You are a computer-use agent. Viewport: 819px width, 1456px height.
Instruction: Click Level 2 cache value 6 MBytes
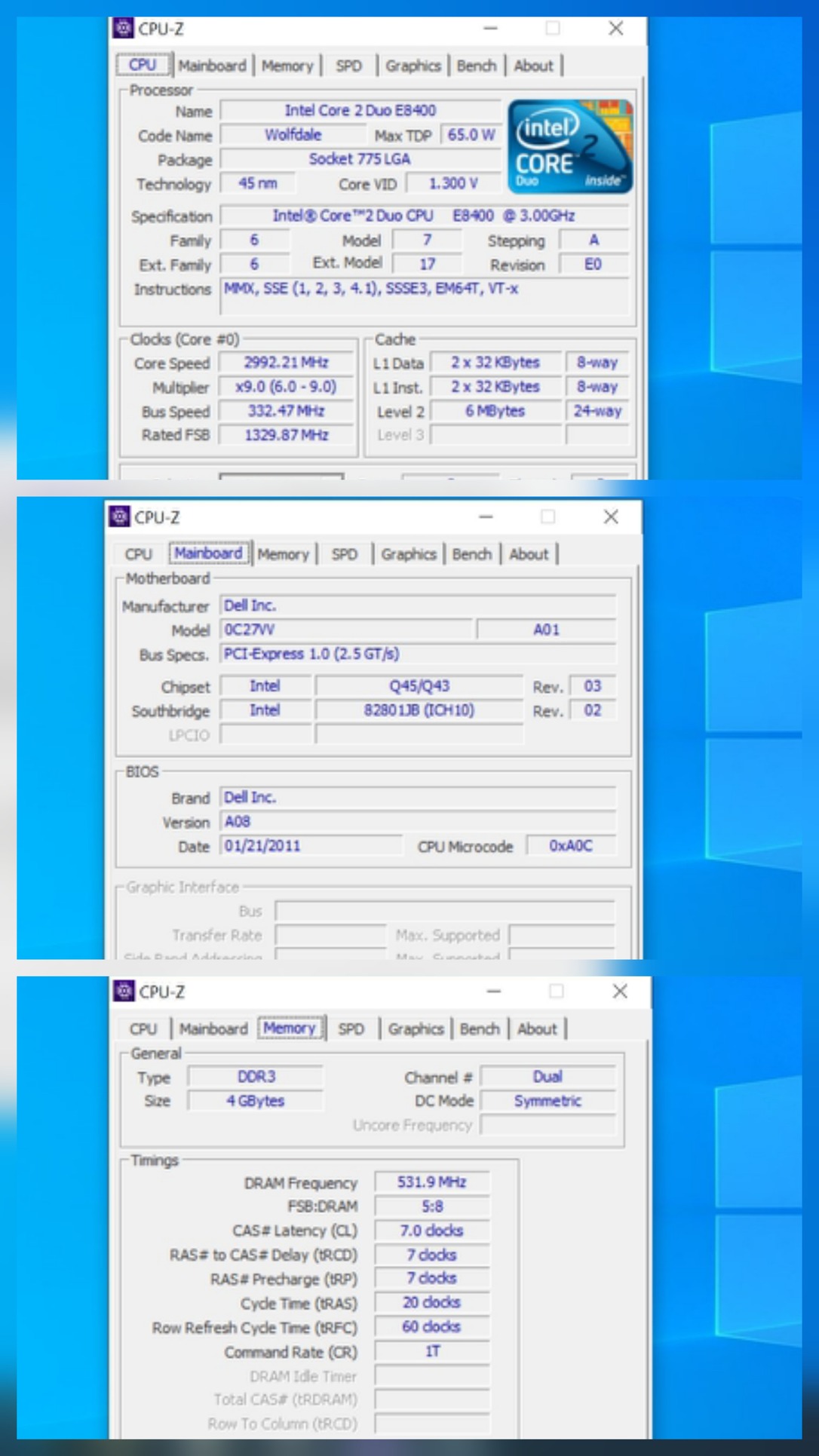coord(495,411)
